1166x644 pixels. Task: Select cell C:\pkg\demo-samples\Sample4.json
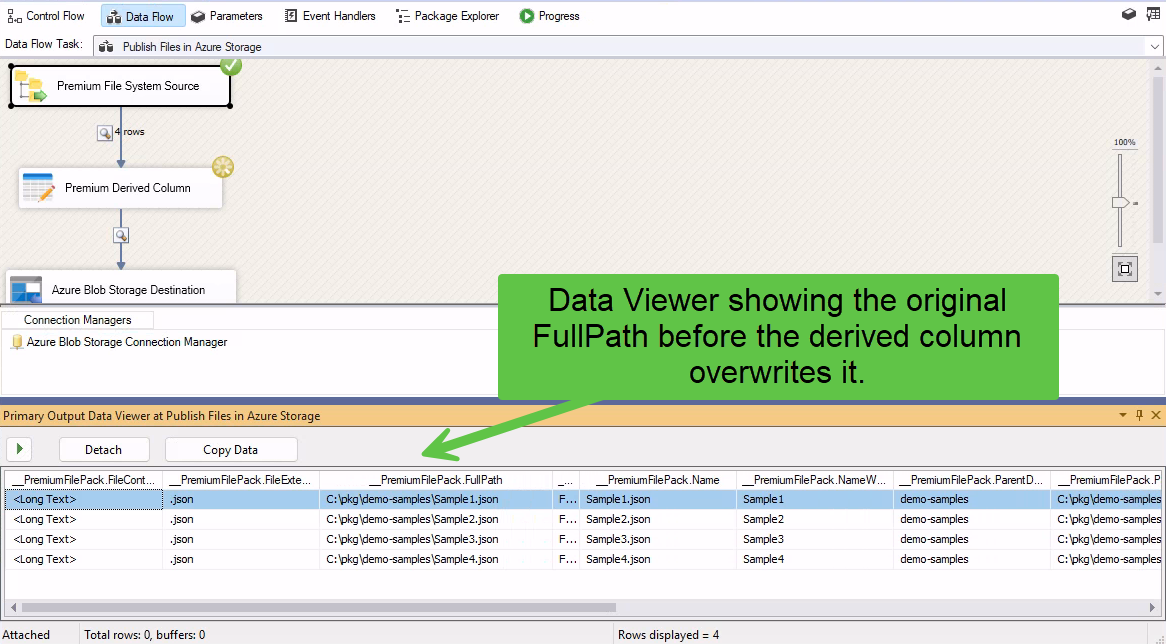point(436,559)
